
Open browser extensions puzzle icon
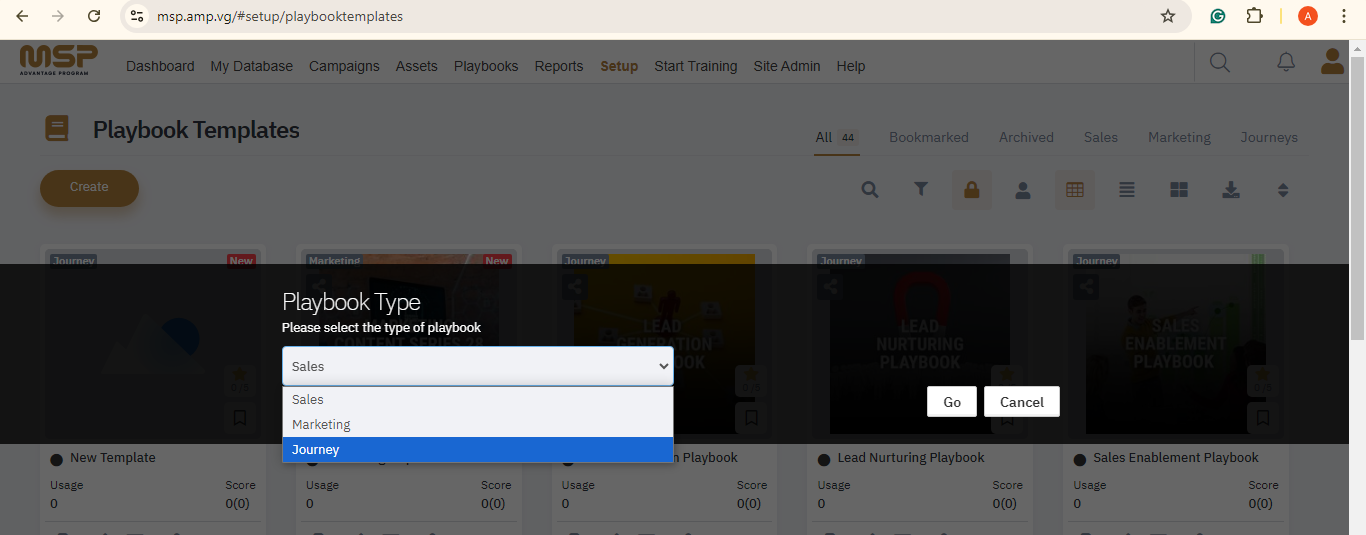pyautogui.click(x=1254, y=16)
